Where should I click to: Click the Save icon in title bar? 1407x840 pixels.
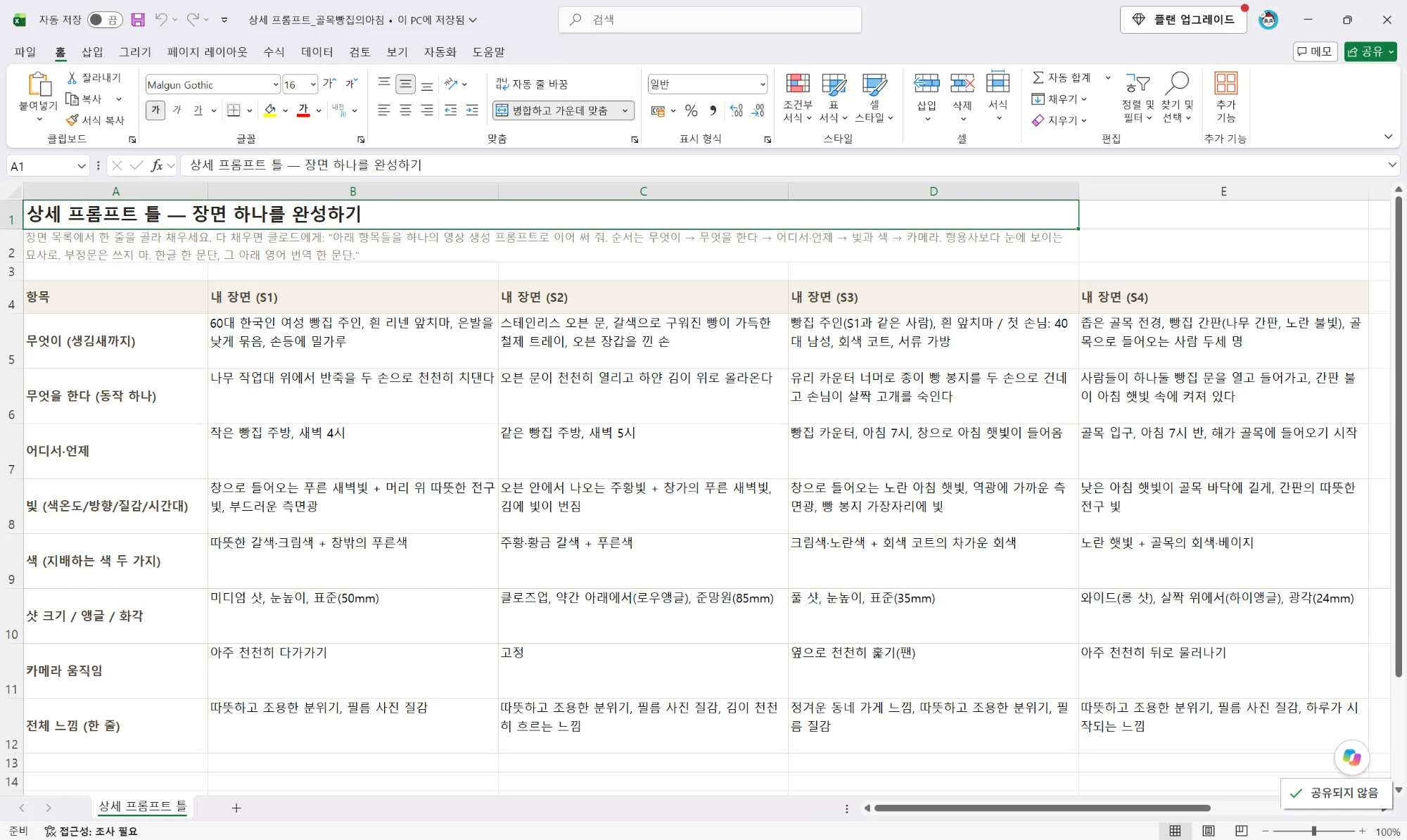click(x=138, y=20)
